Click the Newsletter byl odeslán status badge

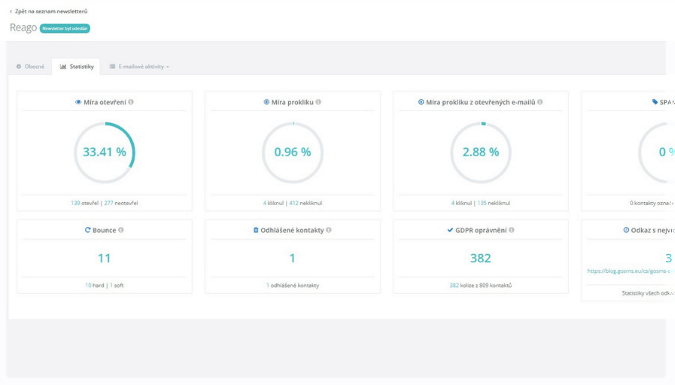(65, 28)
